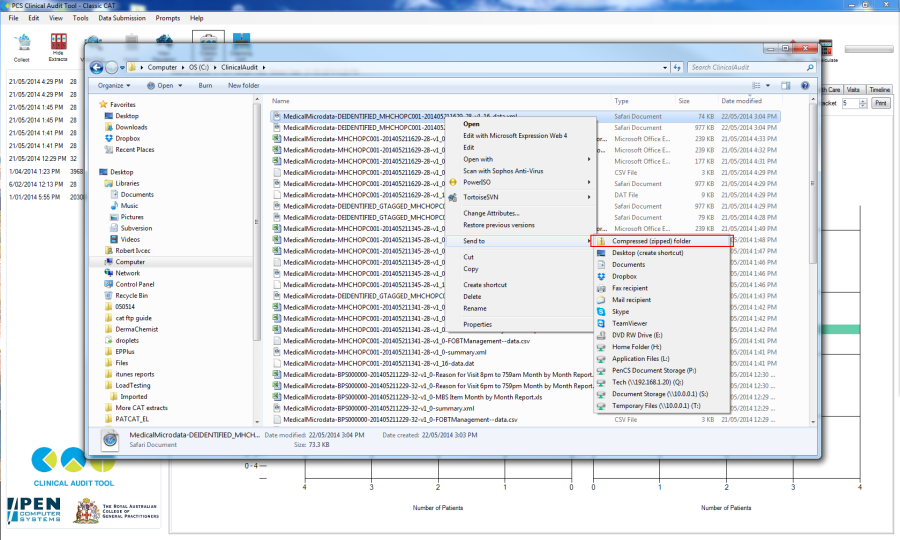
Task: Click the Recycle Bin icon in navigation pane
Action: pyautogui.click(x=108, y=296)
